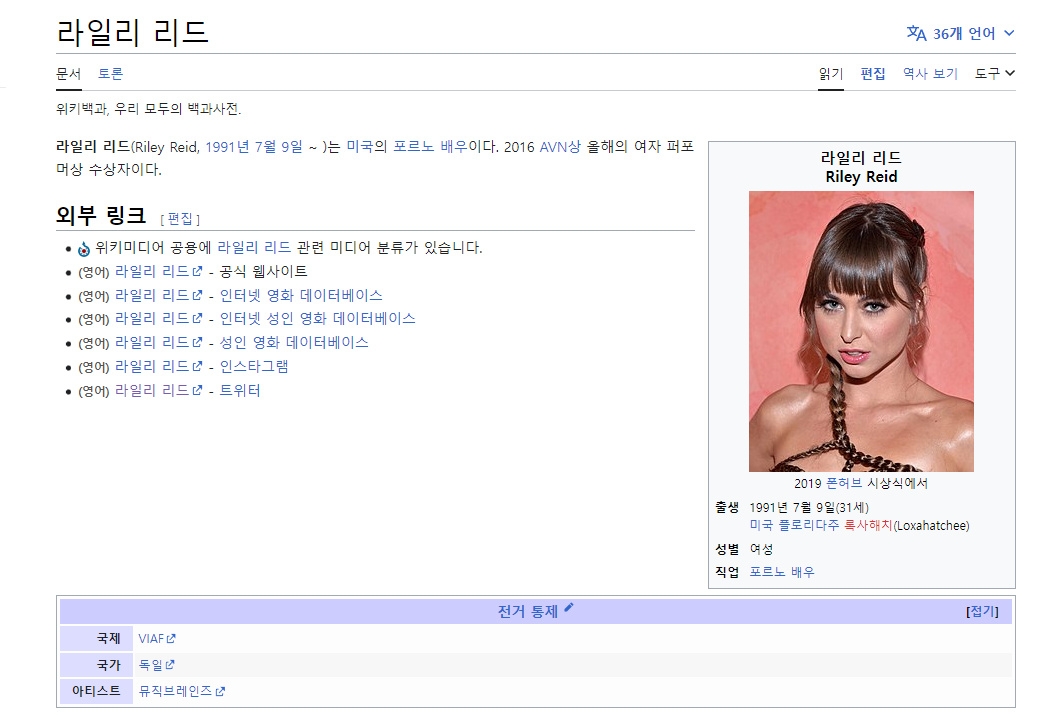Open the 전거 통제 heading link
Screen dimensions: 1037x715
pyautogui.click(x=527, y=612)
